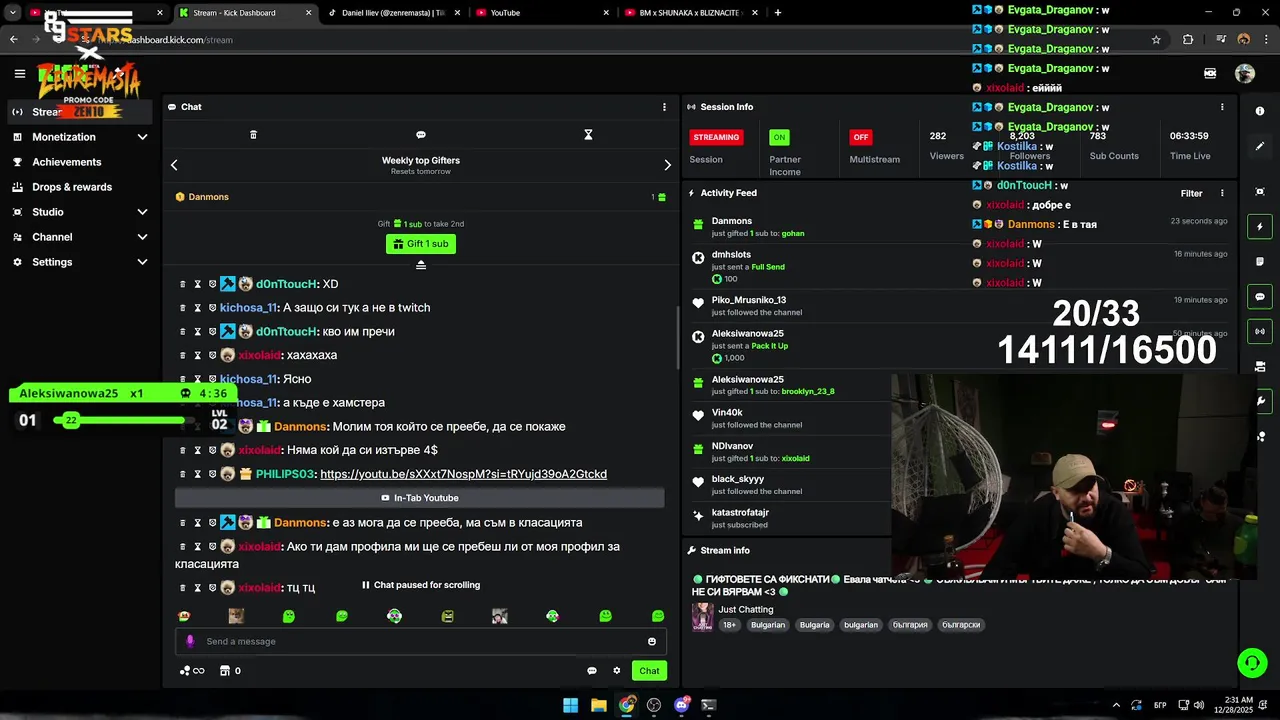Select the green smiley emote at row end
This screenshot has height=720, width=1280.
pyautogui.click(x=658, y=616)
